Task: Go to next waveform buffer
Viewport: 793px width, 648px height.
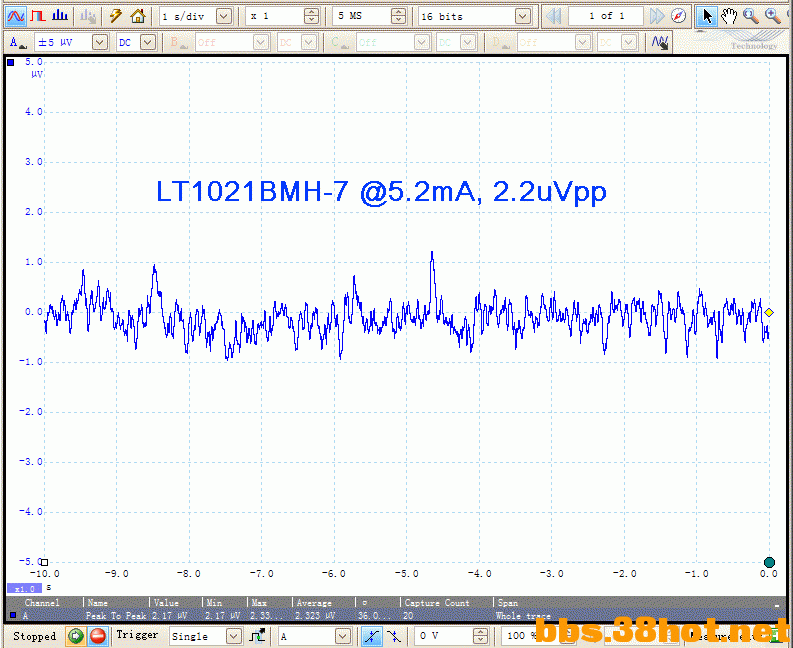Action: [656, 17]
